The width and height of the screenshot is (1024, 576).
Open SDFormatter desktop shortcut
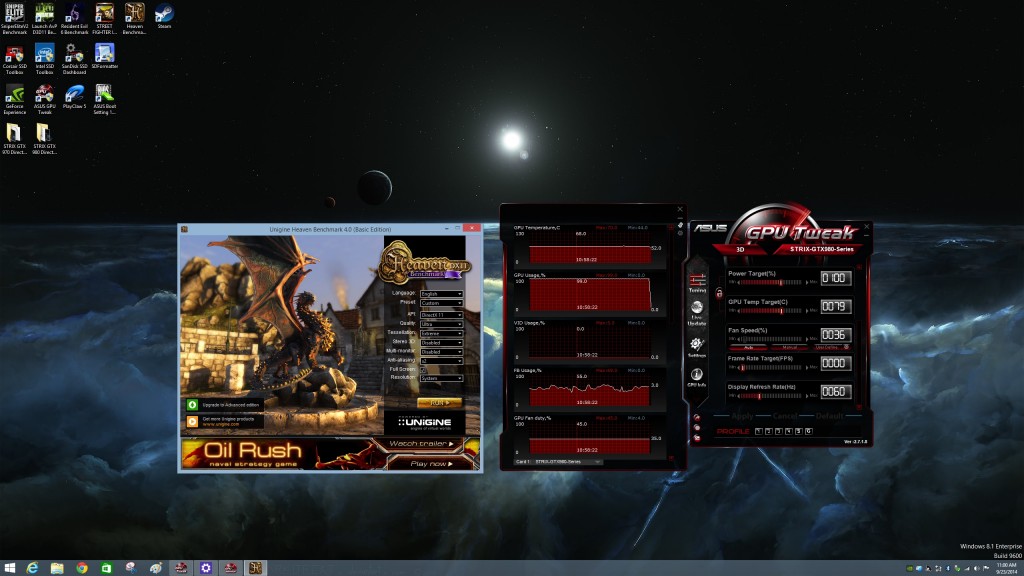(x=104, y=57)
